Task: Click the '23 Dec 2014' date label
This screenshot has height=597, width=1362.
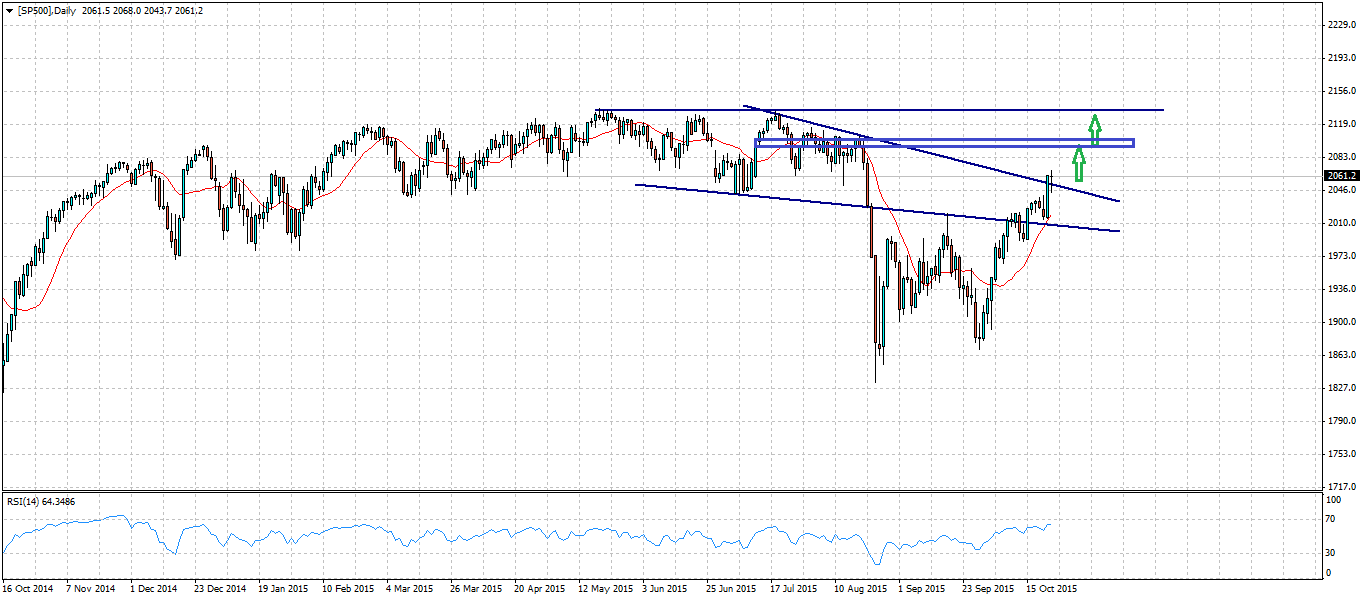Action: [219, 588]
